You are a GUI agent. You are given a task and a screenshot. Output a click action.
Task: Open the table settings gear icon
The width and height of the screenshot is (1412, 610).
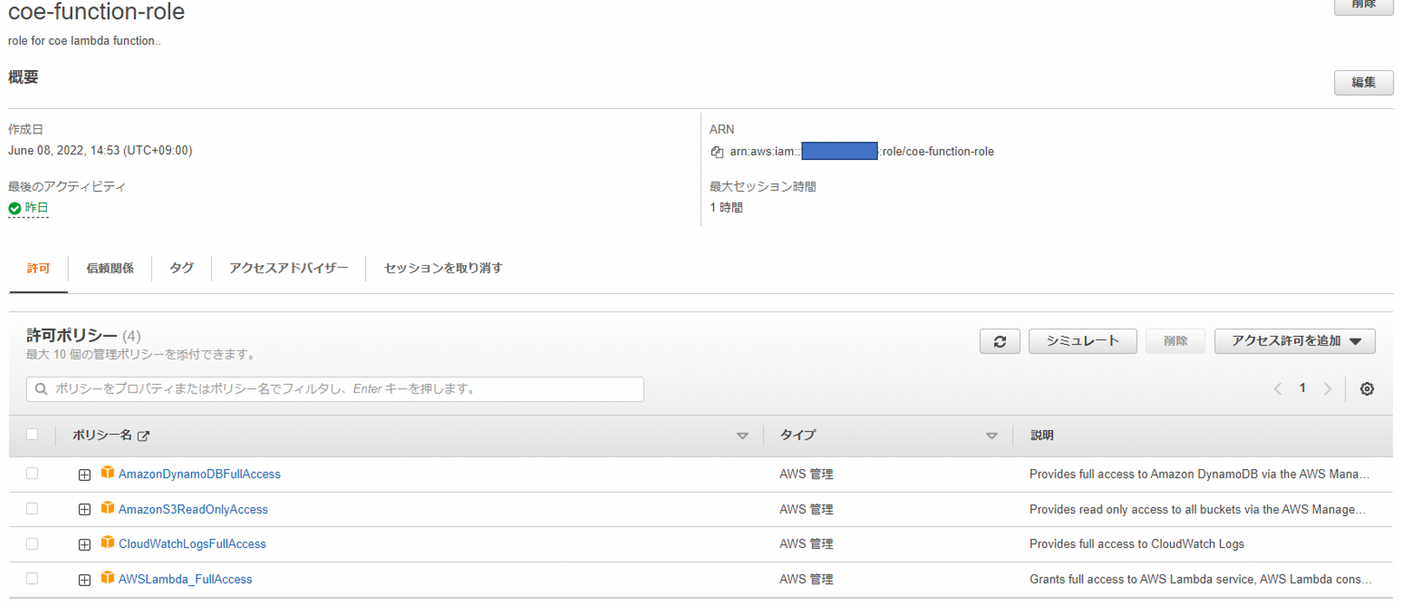1367,389
